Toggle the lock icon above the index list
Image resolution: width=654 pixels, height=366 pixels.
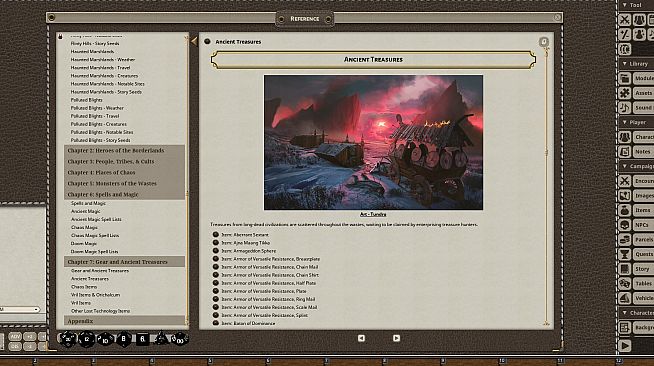60,37
